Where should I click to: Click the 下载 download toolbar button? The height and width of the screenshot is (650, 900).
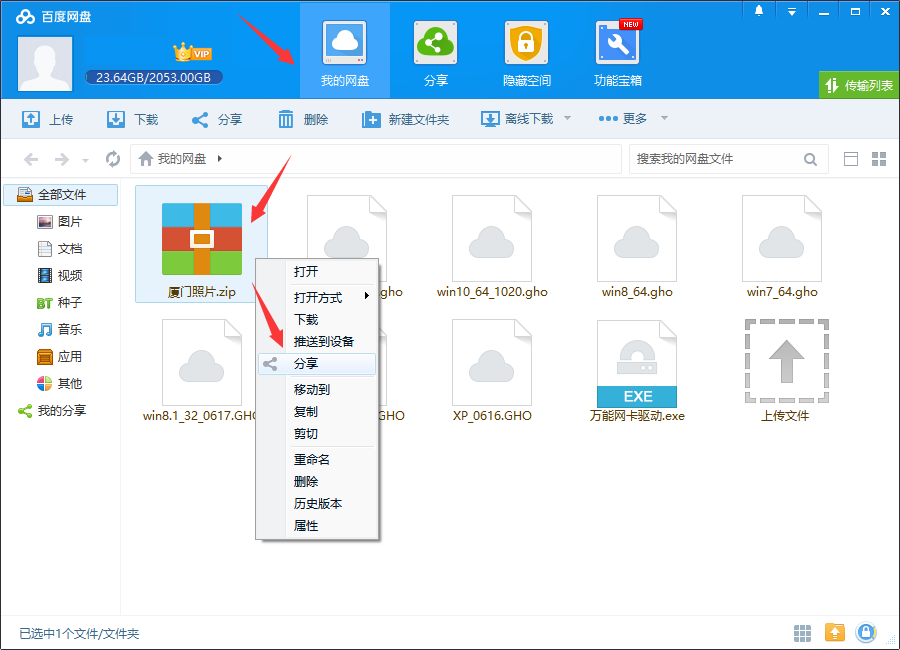coord(133,119)
